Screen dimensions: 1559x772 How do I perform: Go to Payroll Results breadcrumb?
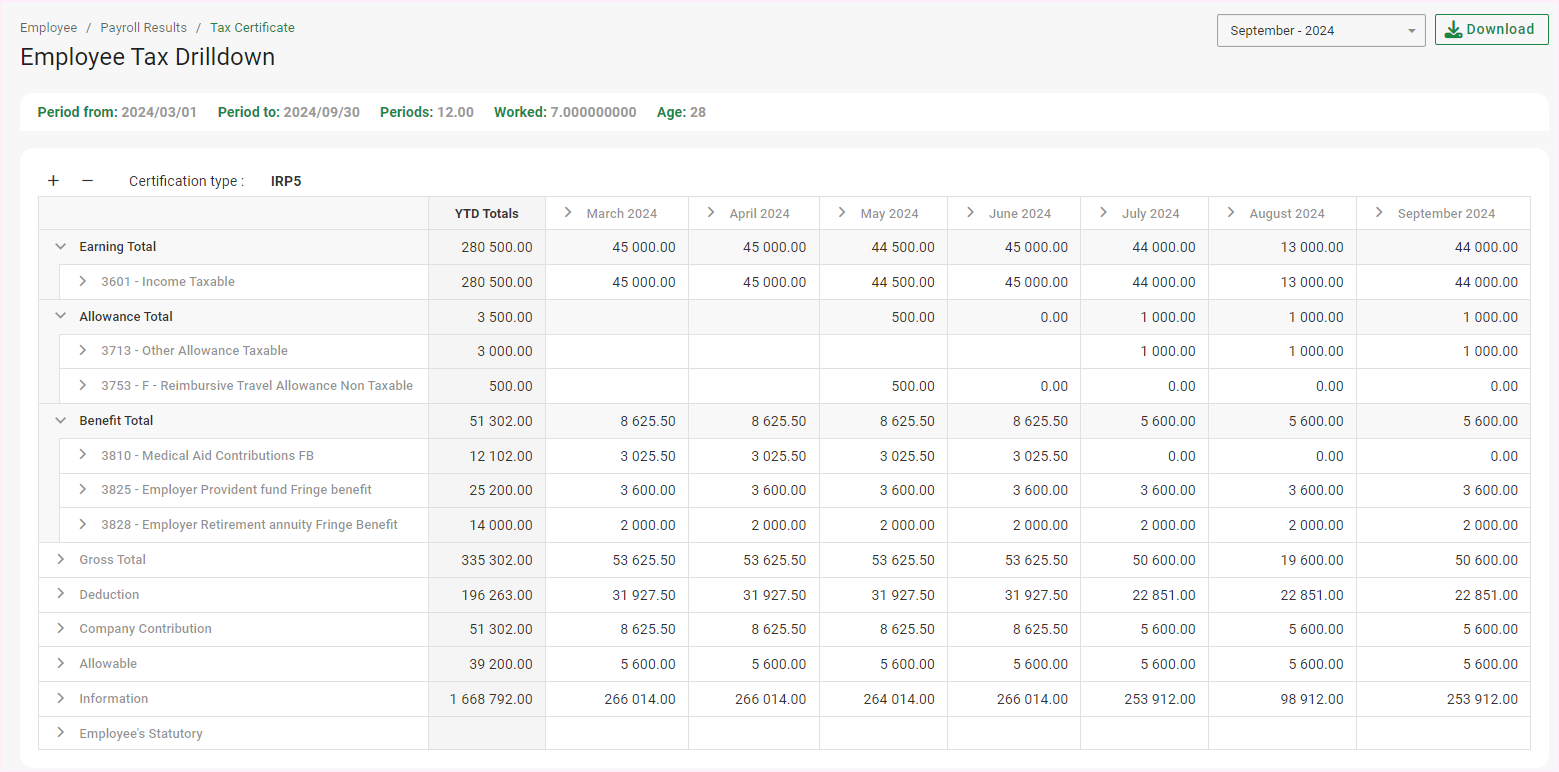coord(143,28)
